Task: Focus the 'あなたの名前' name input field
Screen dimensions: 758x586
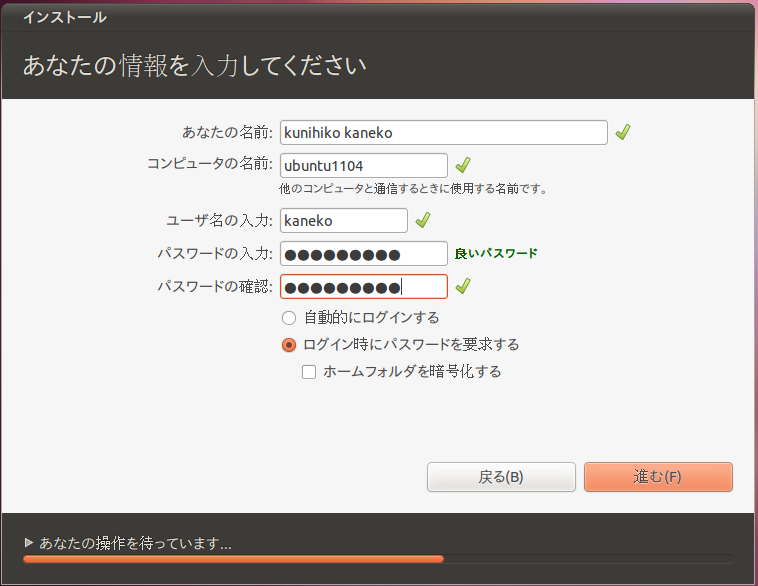Action: coord(444,132)
